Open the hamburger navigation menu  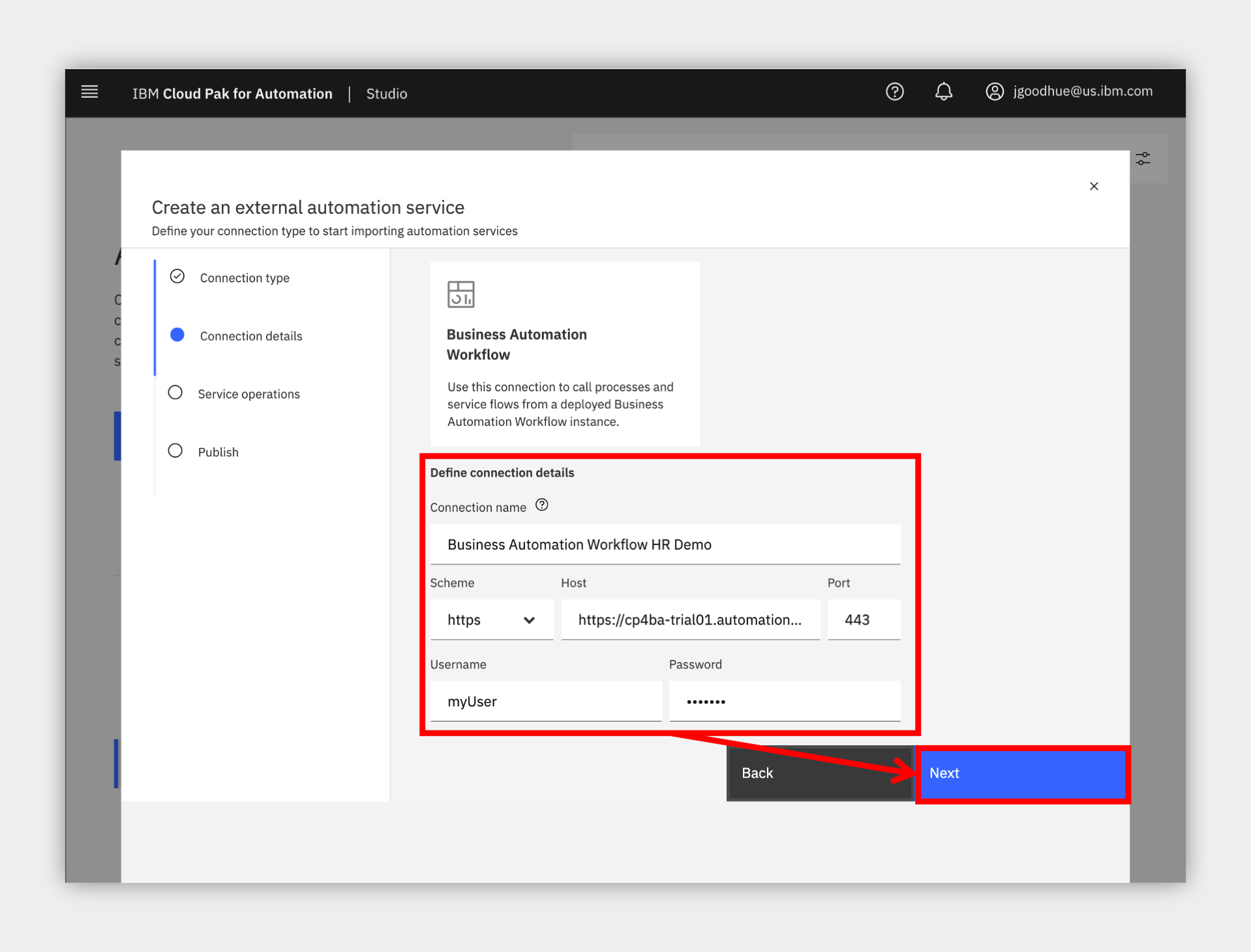[x=89, y=92]
